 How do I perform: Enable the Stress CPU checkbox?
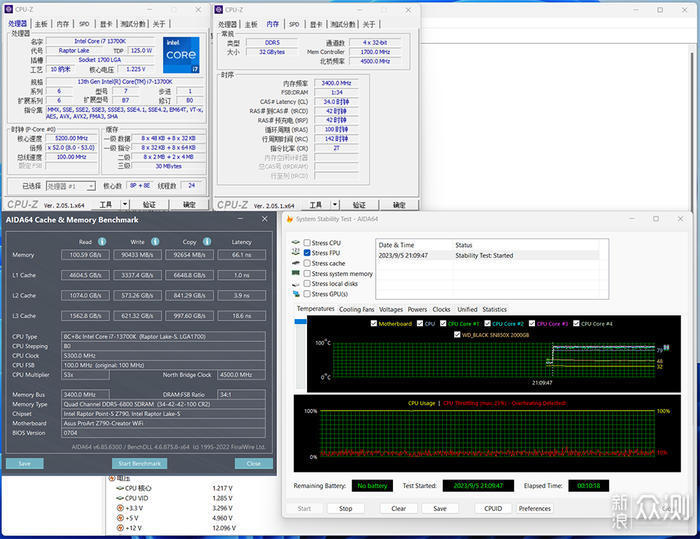(x=307, y=243)
